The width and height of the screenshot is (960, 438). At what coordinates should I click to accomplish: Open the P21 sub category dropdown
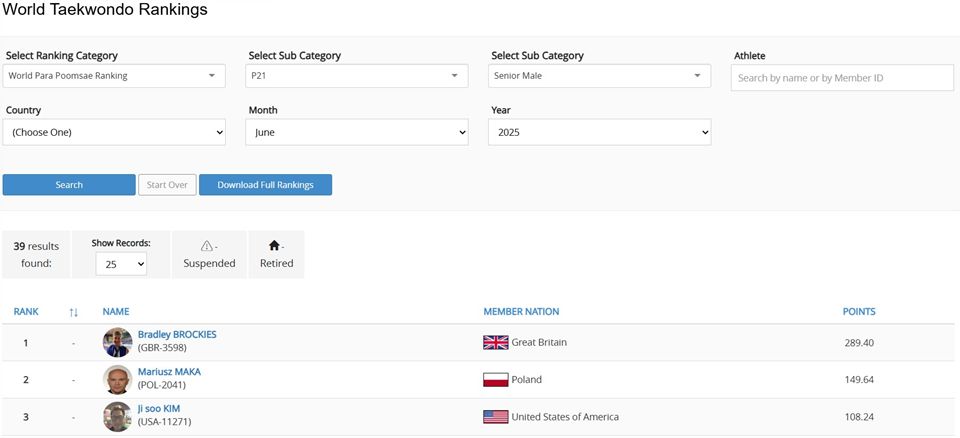pyautogui.click(x=357, y=76)
